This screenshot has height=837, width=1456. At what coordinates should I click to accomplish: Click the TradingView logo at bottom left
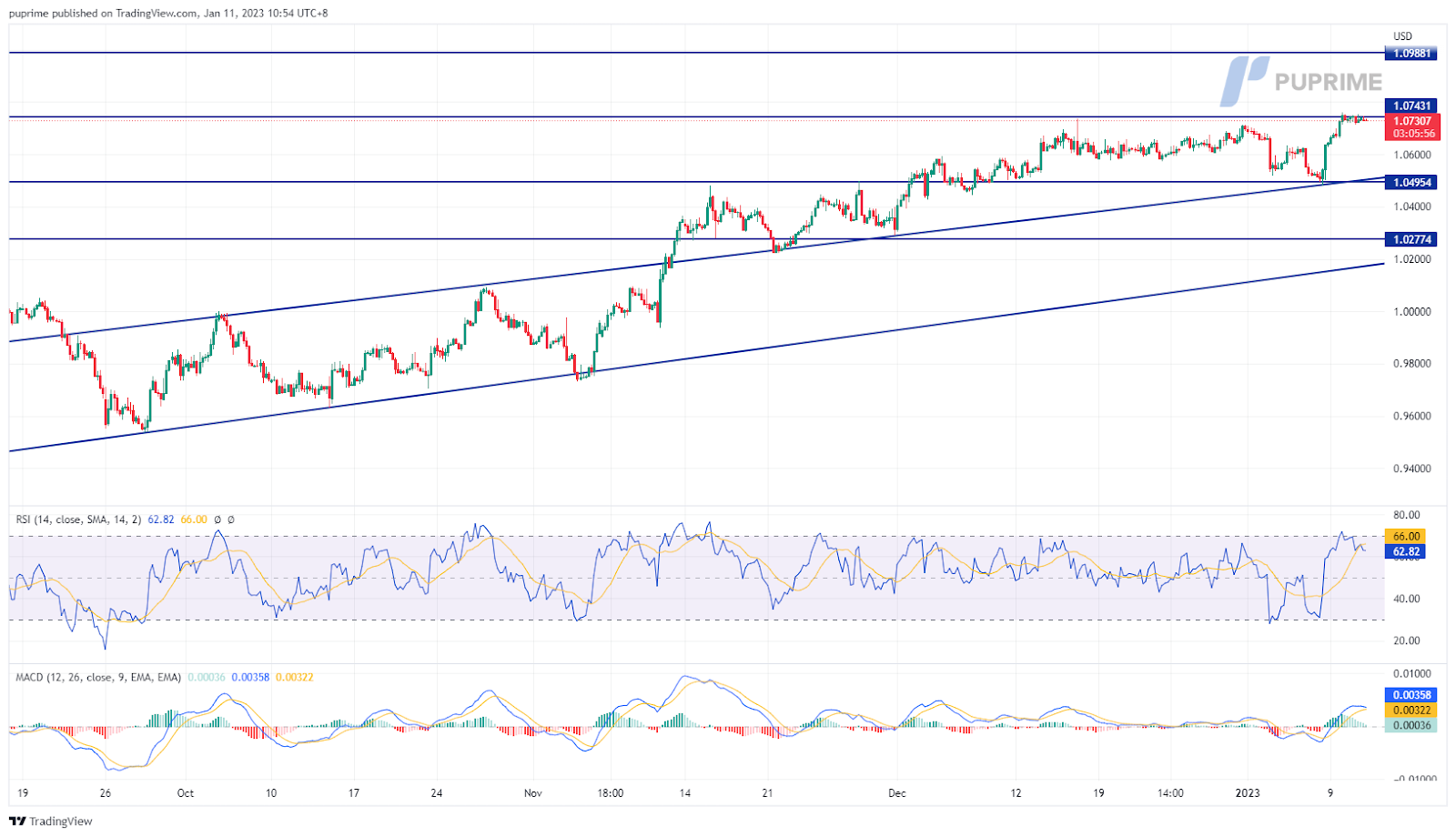tap(51, 821)
